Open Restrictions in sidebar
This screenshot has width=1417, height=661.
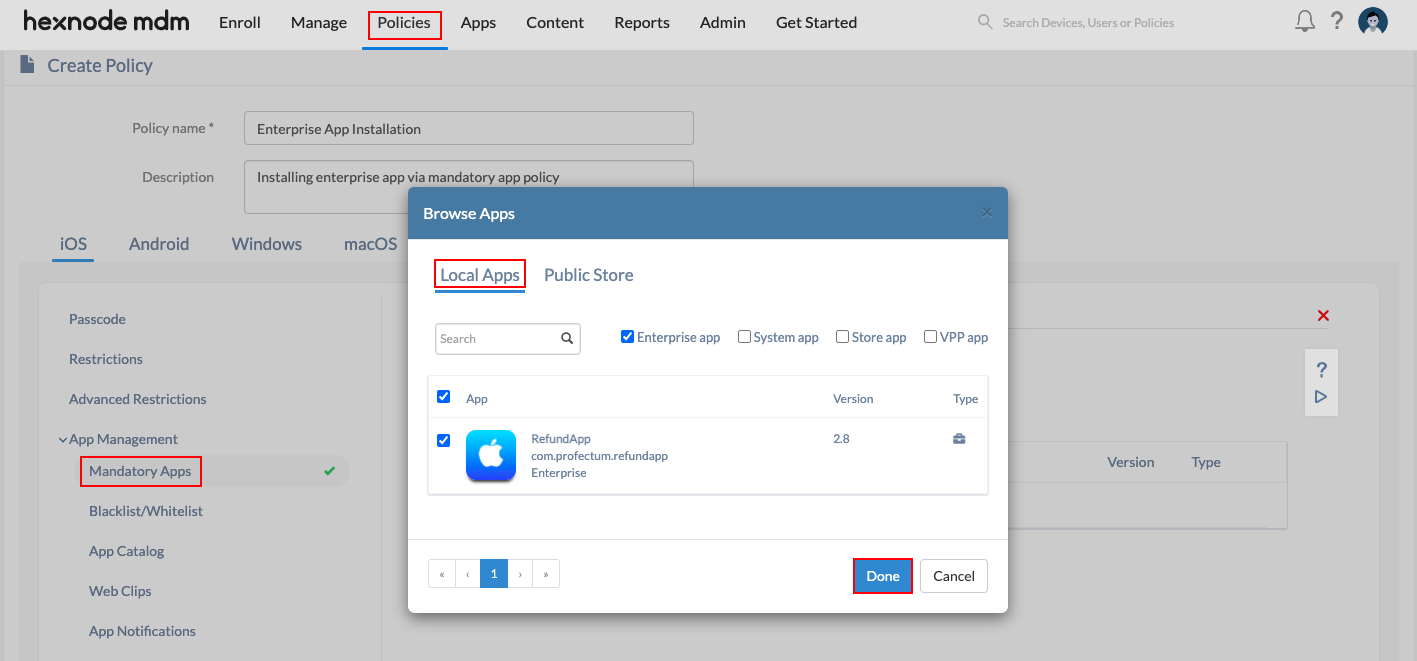click(106, 359)
